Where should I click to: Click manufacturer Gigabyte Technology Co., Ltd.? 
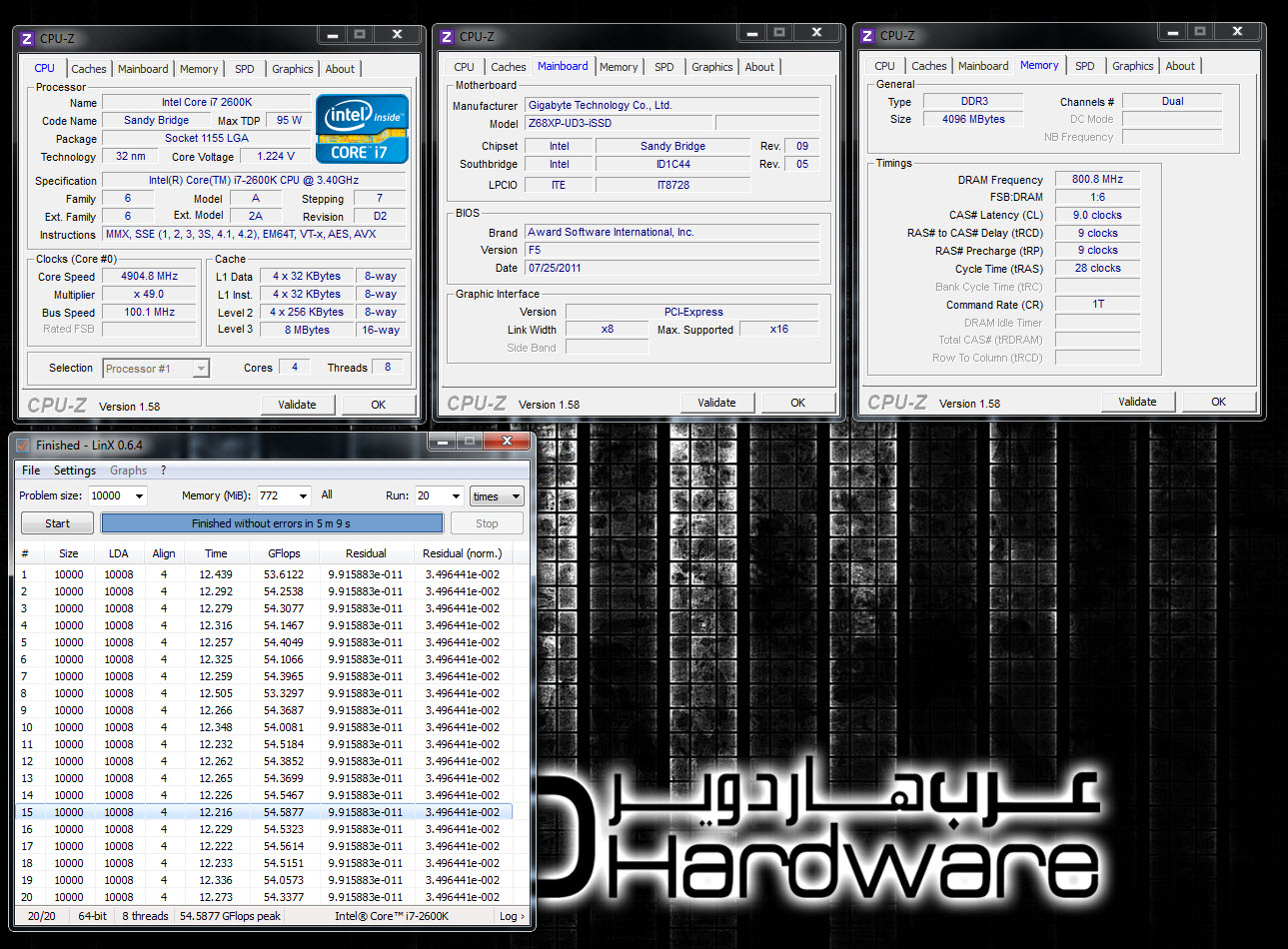pos(672,105)
